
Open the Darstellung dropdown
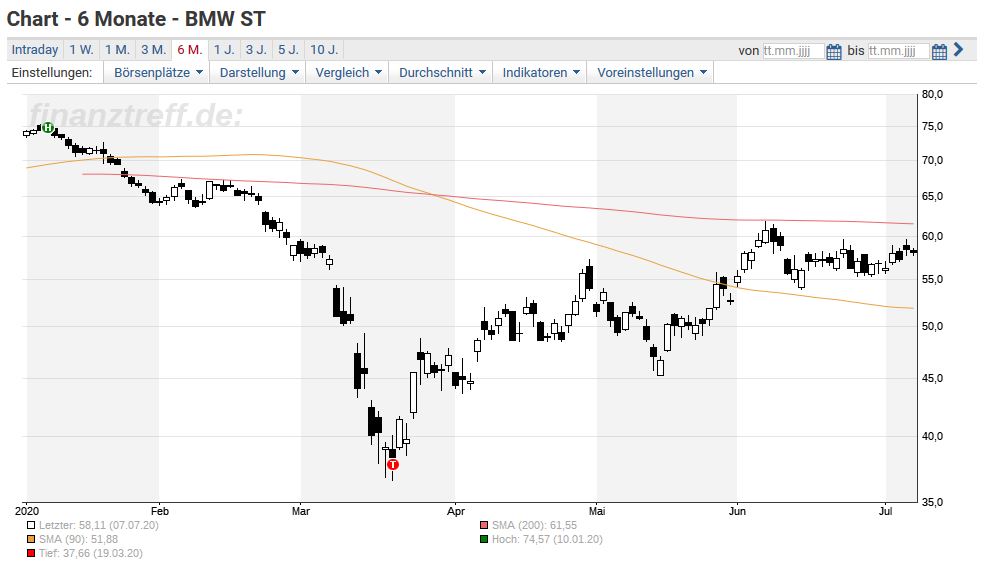click(x=258, y=73)
